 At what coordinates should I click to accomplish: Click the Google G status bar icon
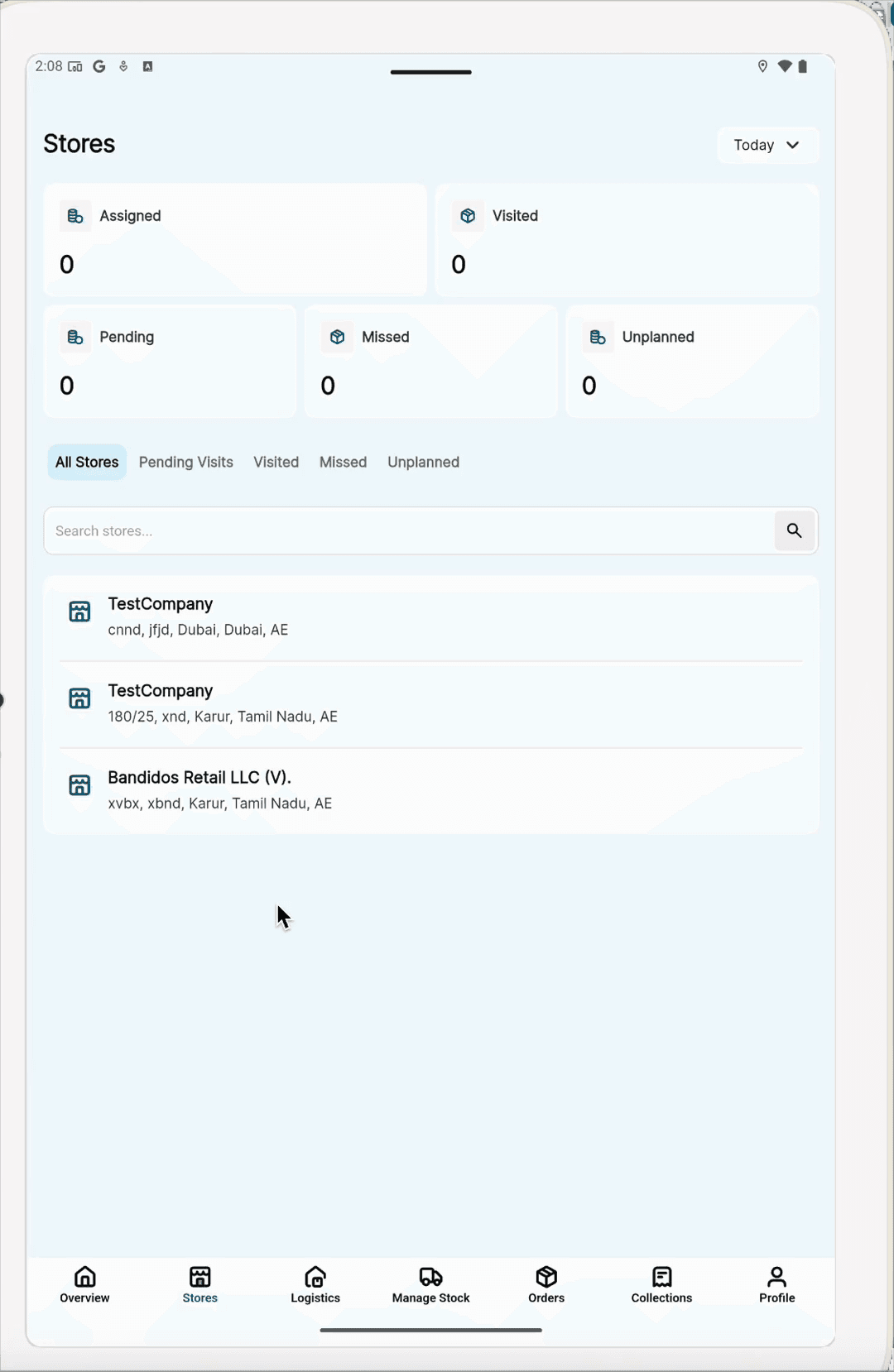tap(99, 66)
